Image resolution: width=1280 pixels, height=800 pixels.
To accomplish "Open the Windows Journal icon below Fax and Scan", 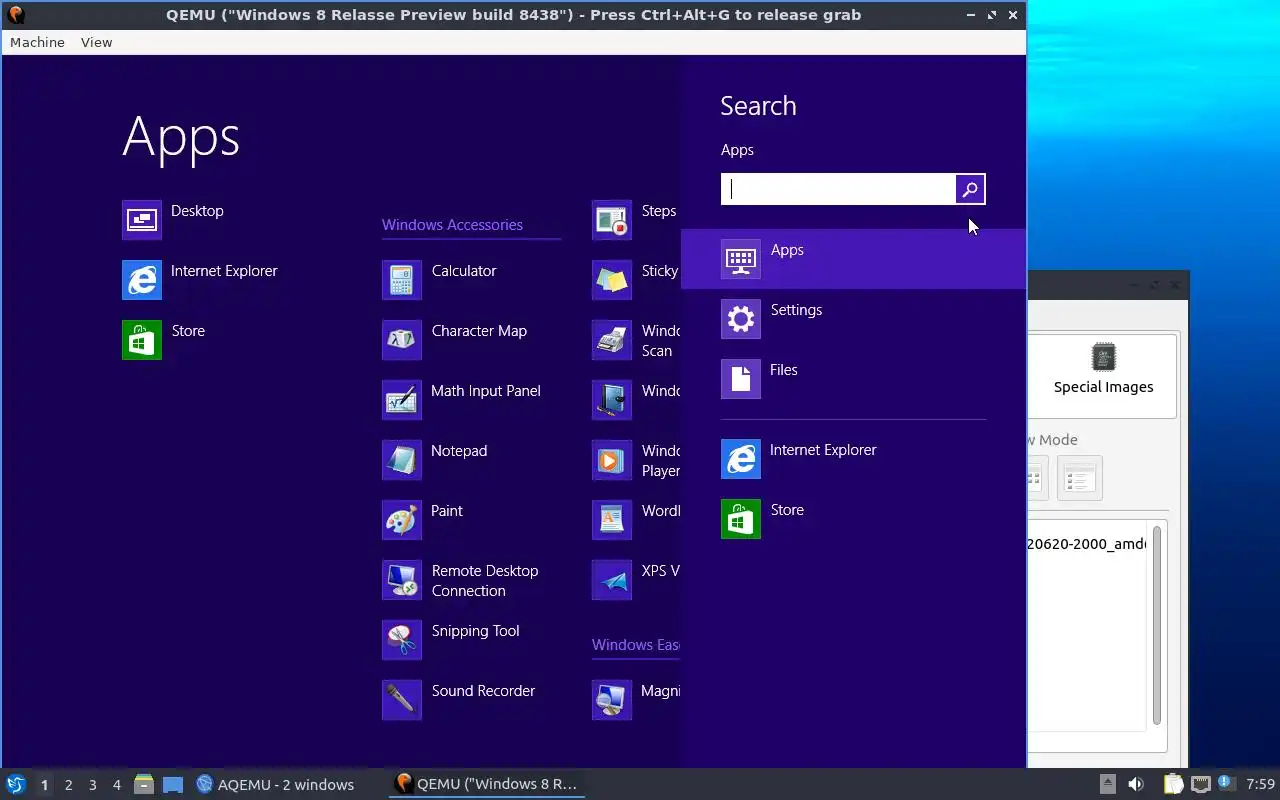I will click(x=612, y=400).
